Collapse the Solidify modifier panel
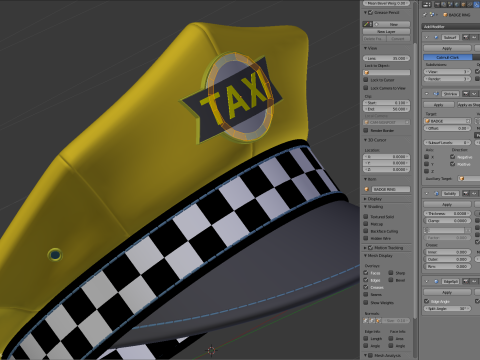 tap(427, 194)
